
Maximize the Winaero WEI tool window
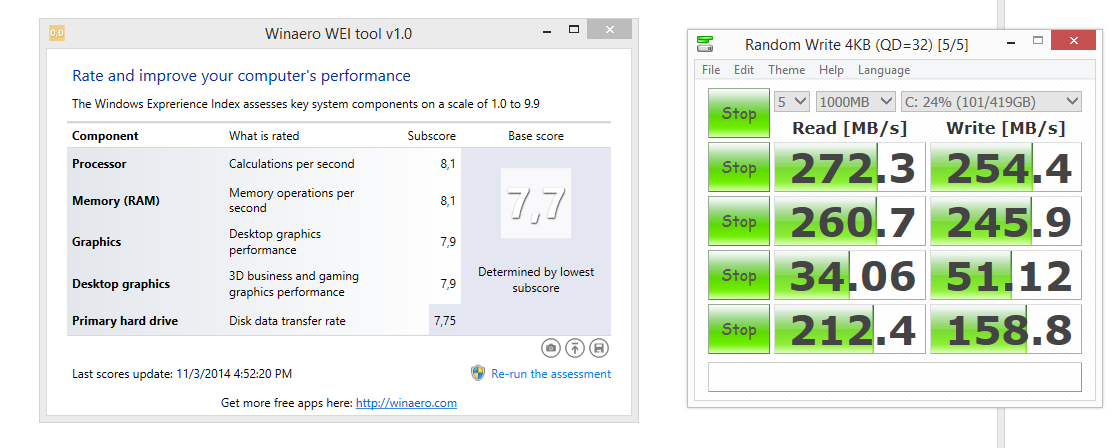(x=573, y=30)
